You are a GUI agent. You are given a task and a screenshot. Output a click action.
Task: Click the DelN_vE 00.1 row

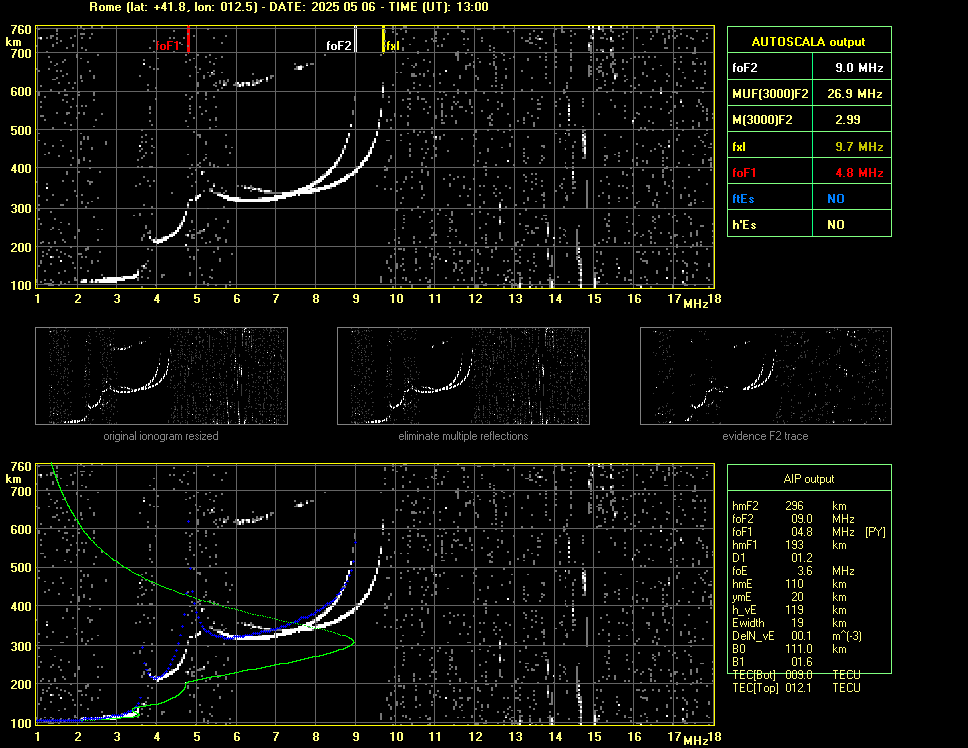(x=797, y=636)
